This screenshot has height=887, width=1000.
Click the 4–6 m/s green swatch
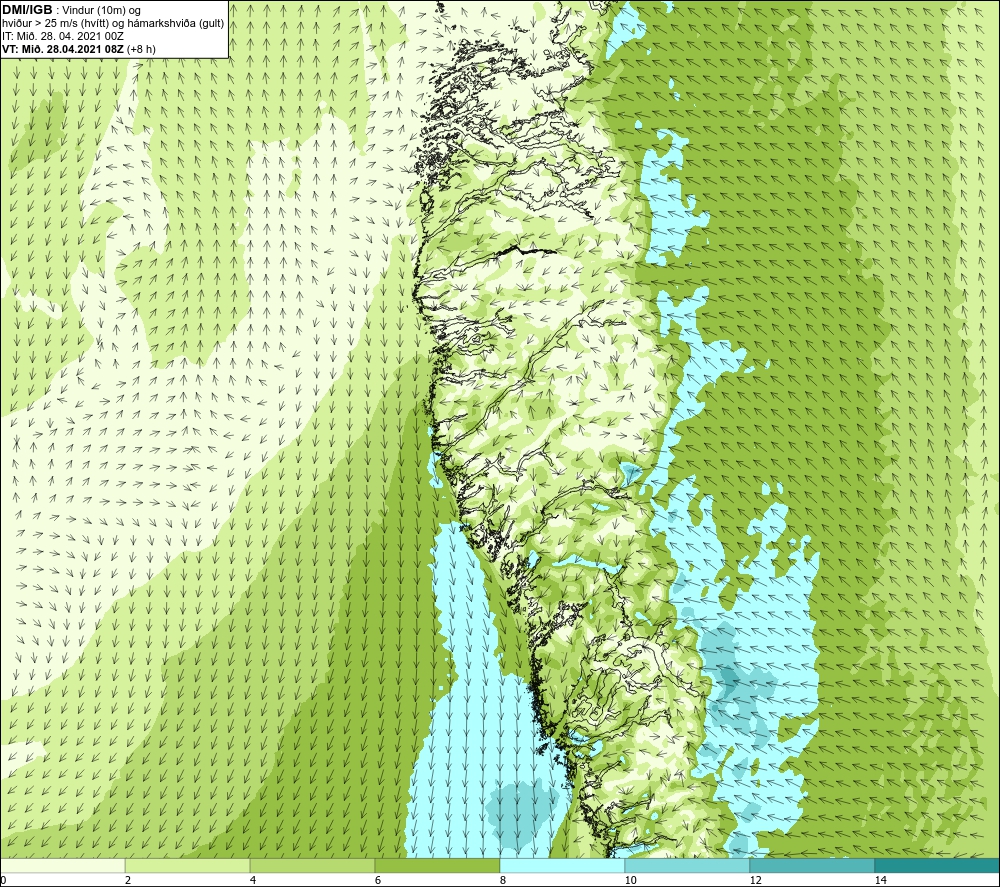[x=312, y=865]
